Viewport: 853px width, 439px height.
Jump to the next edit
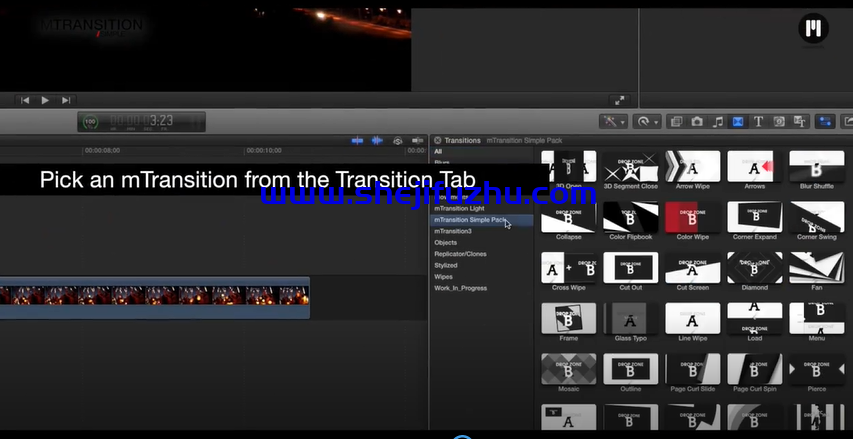click(x=66, y=100)
